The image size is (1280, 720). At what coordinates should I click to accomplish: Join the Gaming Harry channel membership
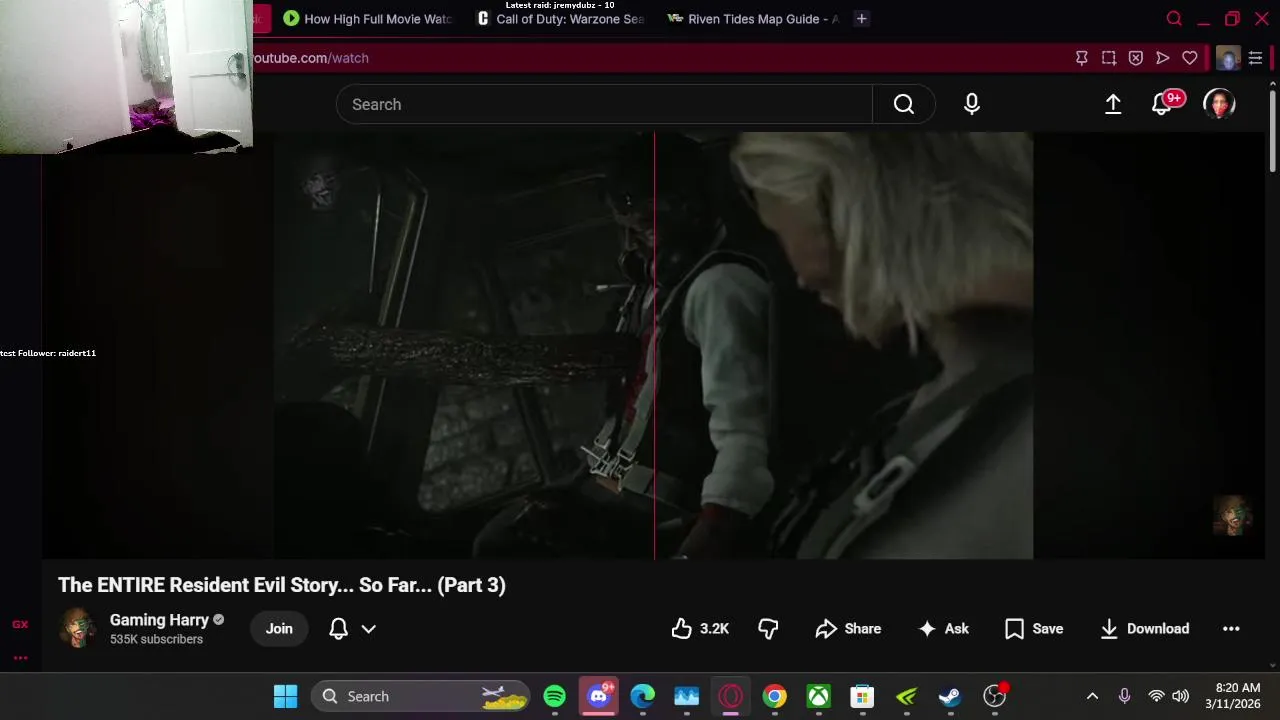[279, 628]
